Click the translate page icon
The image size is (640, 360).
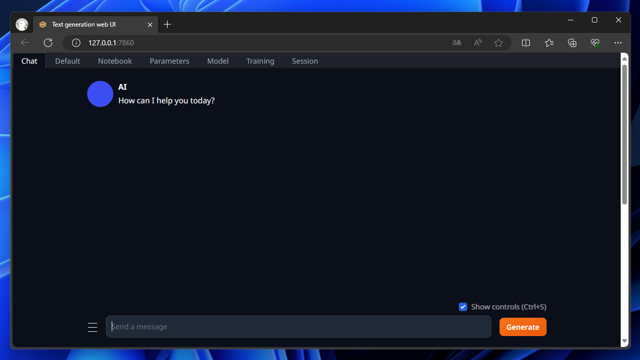point(456,42)
